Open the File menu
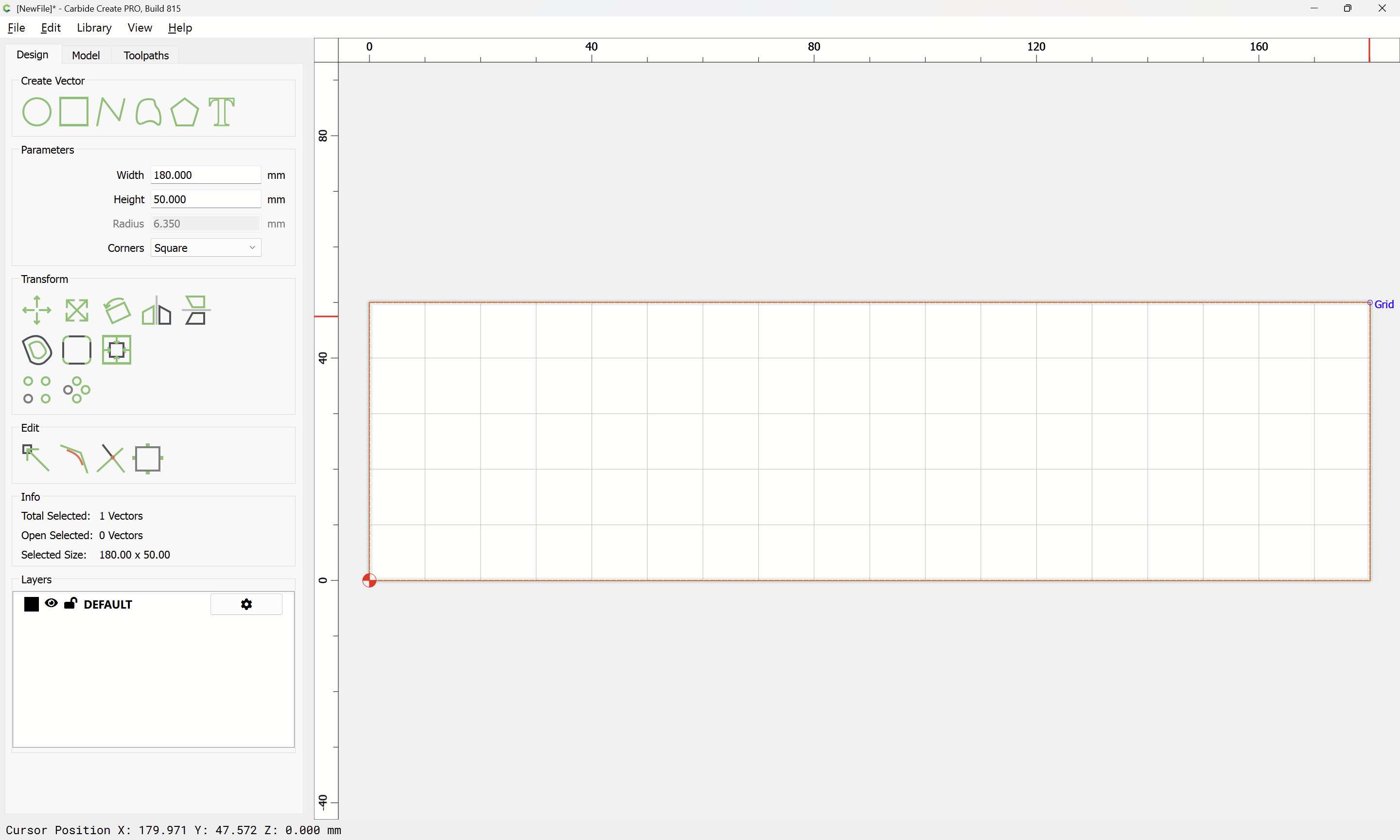1400x840 pixels. (17, 28)
